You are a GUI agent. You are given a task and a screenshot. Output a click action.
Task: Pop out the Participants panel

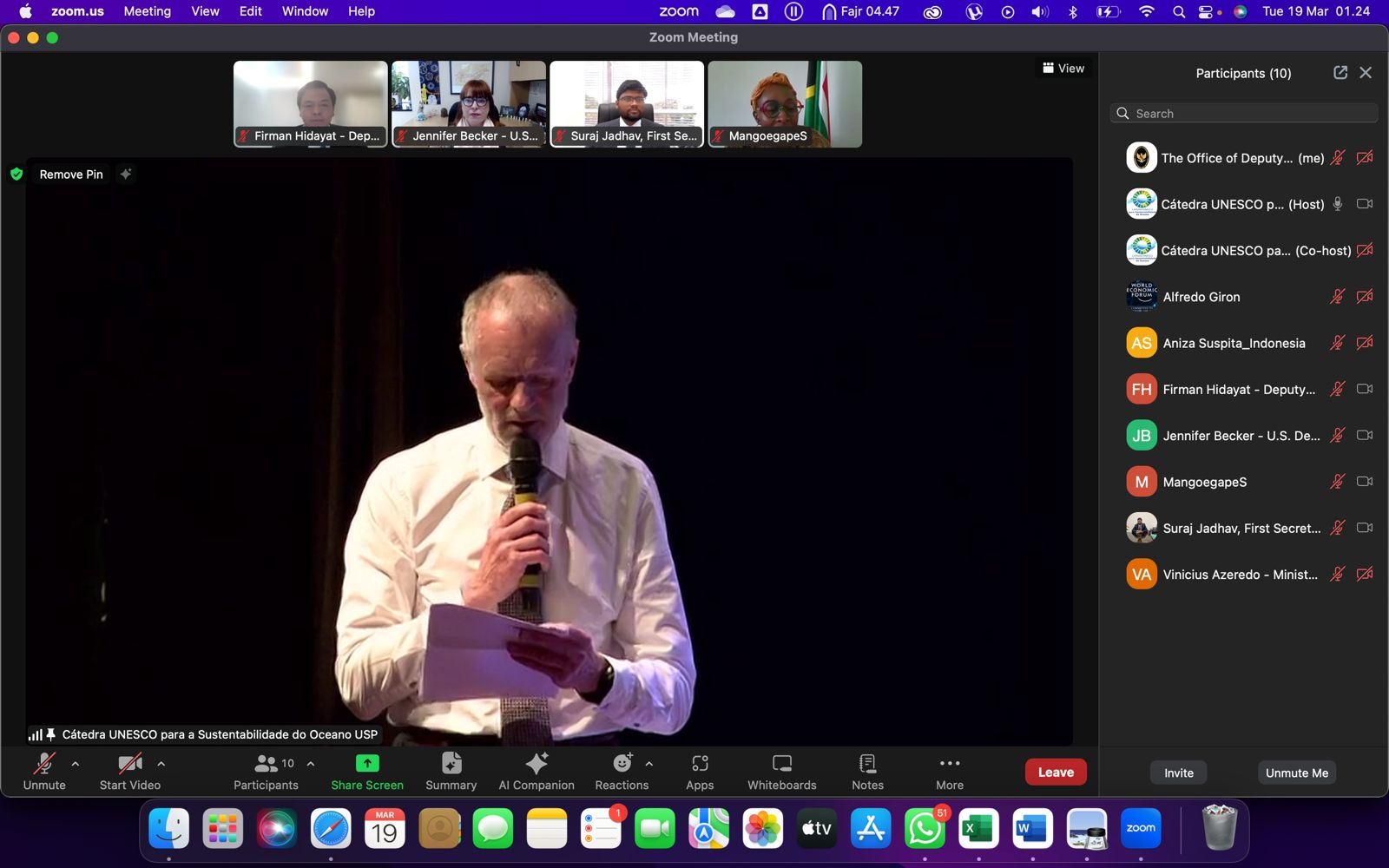[1340, 73]
